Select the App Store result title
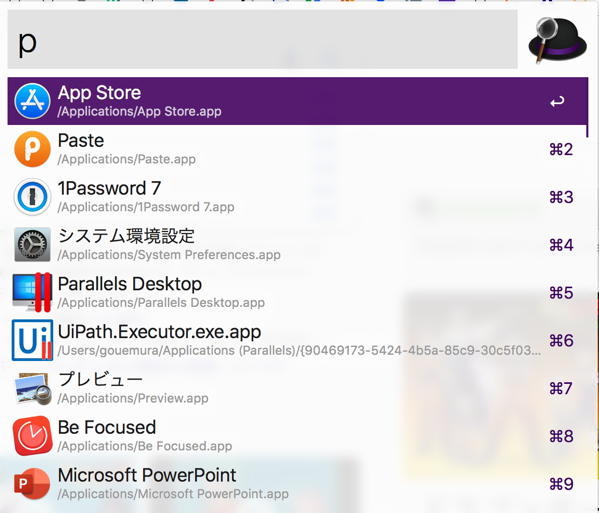The image size is (599, 513). coord(99,93)
